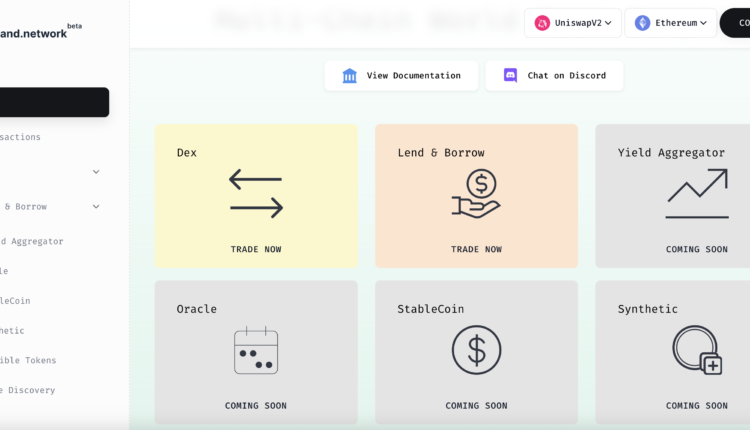Image resolution: width=750 pixels, height=430 pixels.
Task: Click the StableCoin dollar icon
Action: tap(476, 350)
